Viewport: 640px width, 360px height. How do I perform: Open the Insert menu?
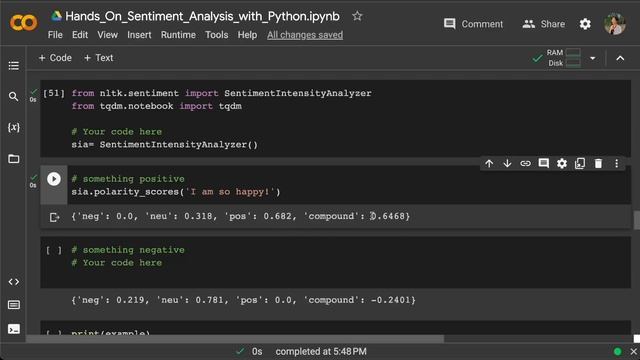(x=139, y=35)
